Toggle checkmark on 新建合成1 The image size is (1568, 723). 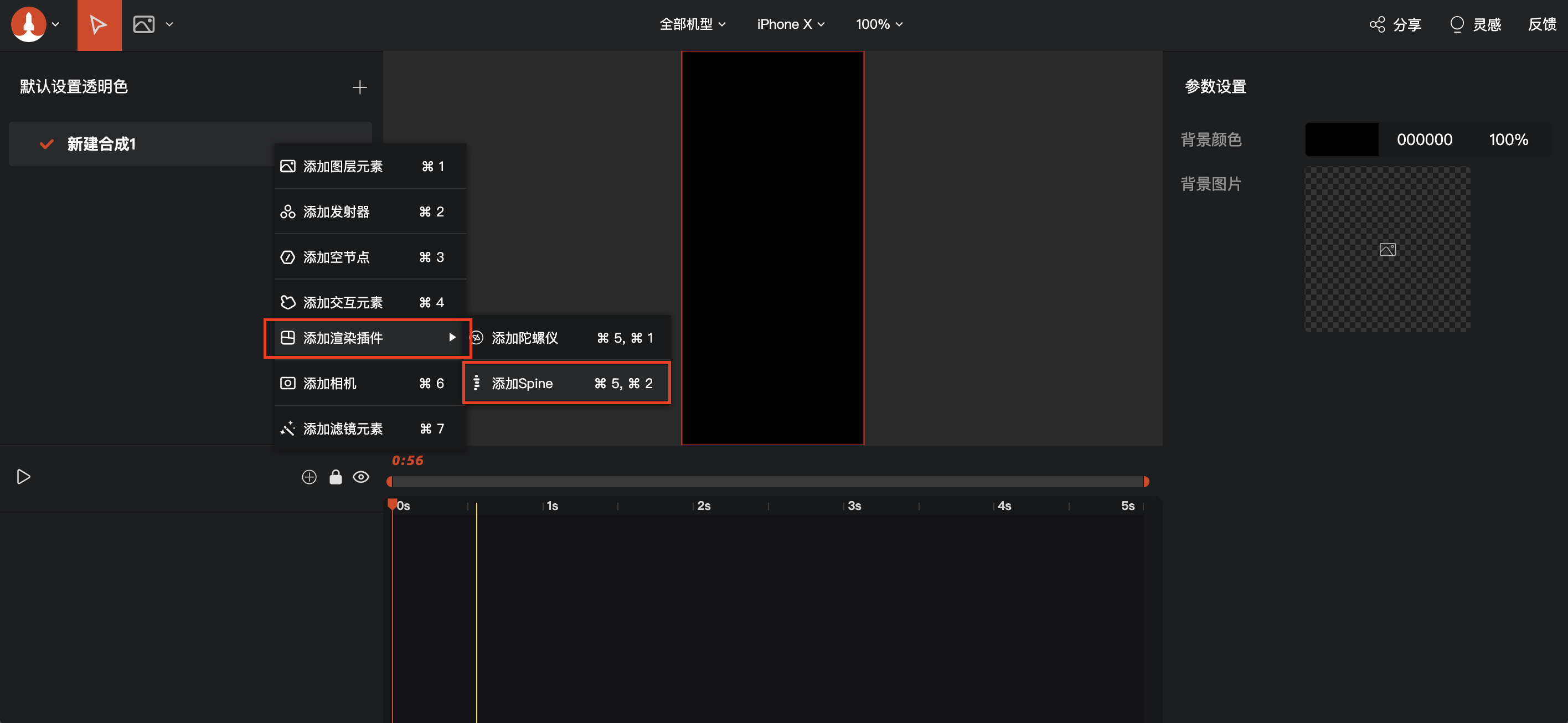click(47, 144)
